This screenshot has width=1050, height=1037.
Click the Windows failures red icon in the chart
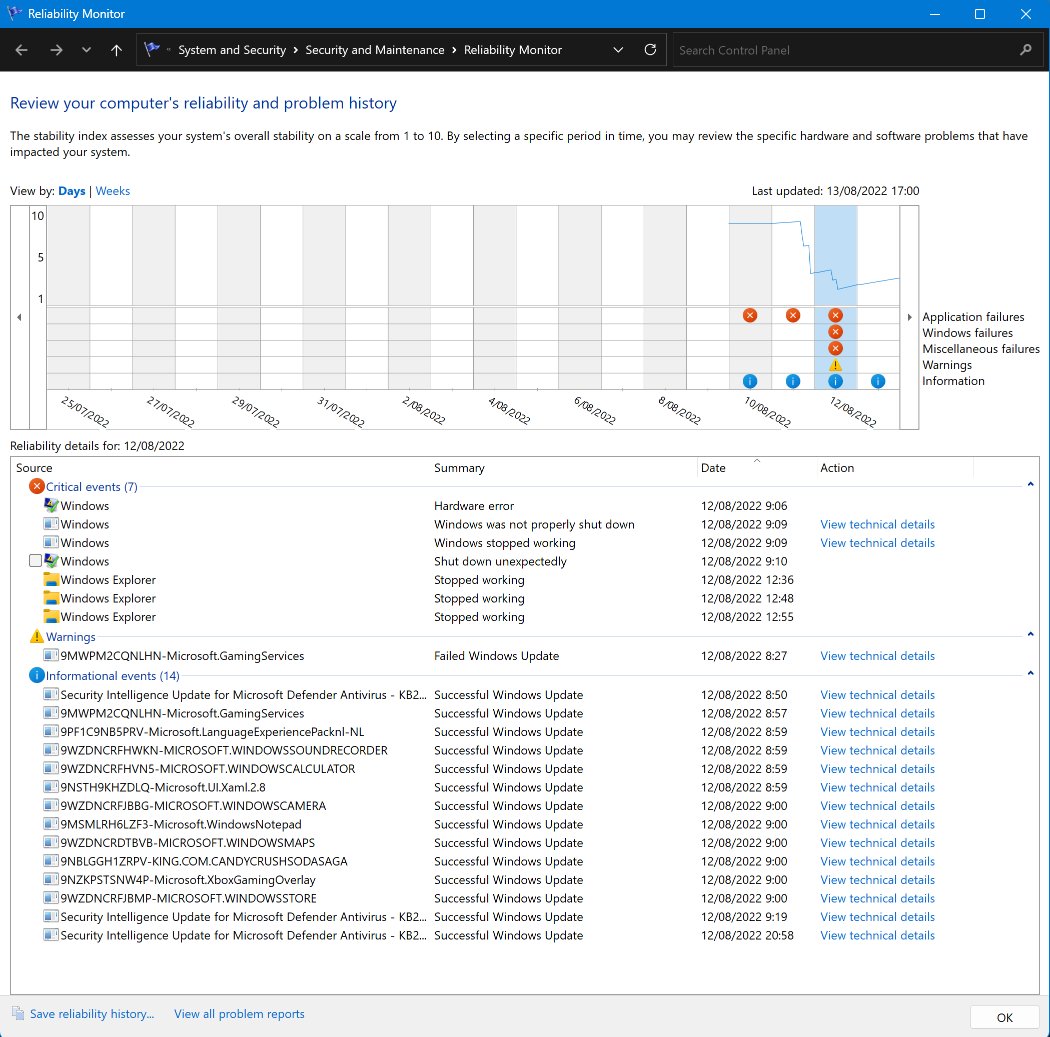[x=835, y=332]
